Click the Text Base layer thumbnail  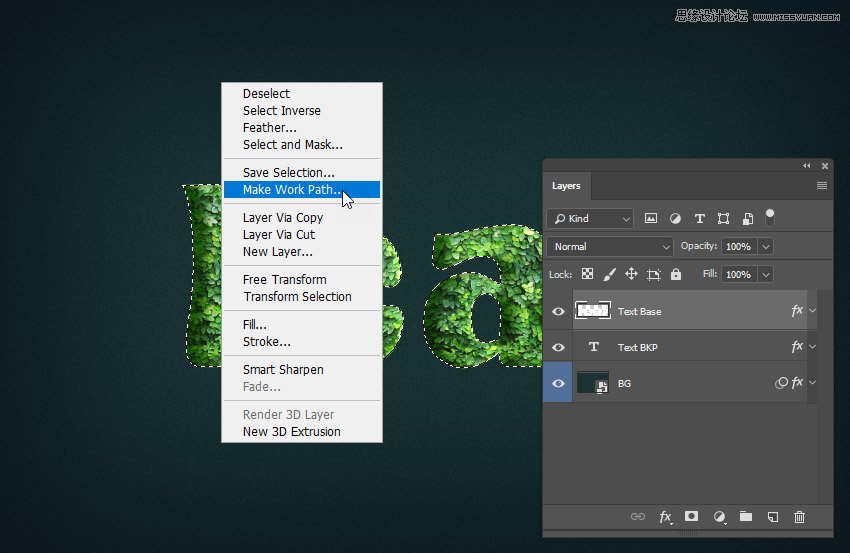pyautogui.click(x=593, y=311)
